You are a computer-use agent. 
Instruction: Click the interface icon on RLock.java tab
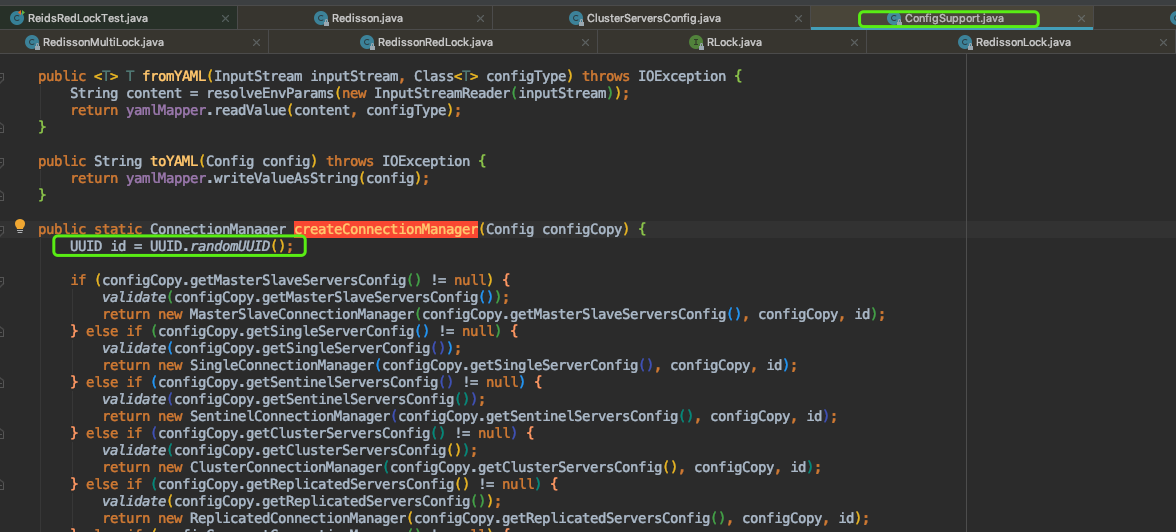(696, 42)
